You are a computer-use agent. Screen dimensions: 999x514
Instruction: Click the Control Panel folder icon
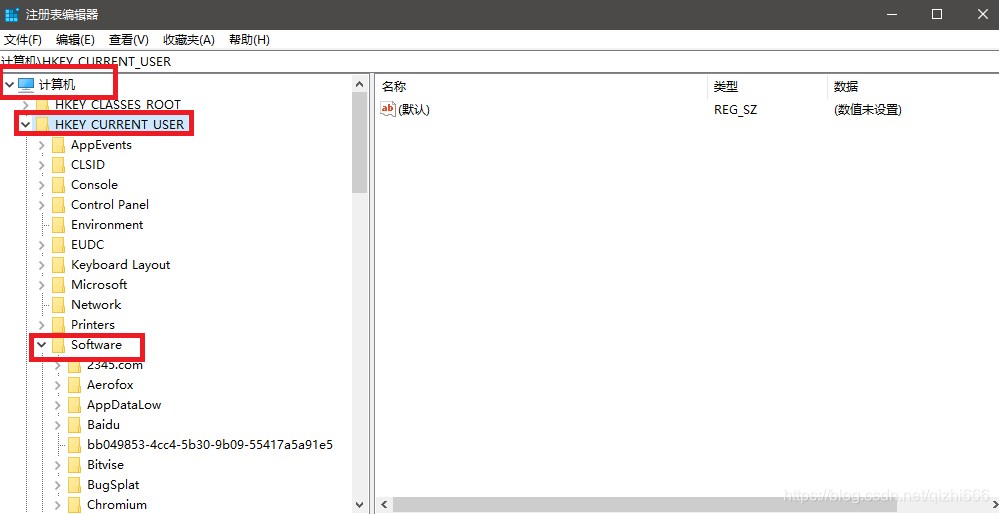59,205
